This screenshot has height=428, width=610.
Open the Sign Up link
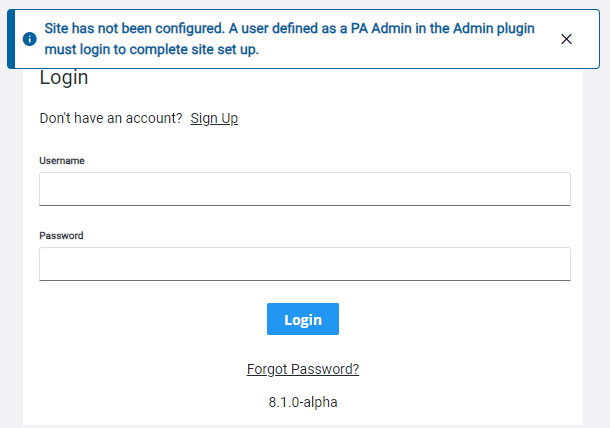[x=214, y=118]
